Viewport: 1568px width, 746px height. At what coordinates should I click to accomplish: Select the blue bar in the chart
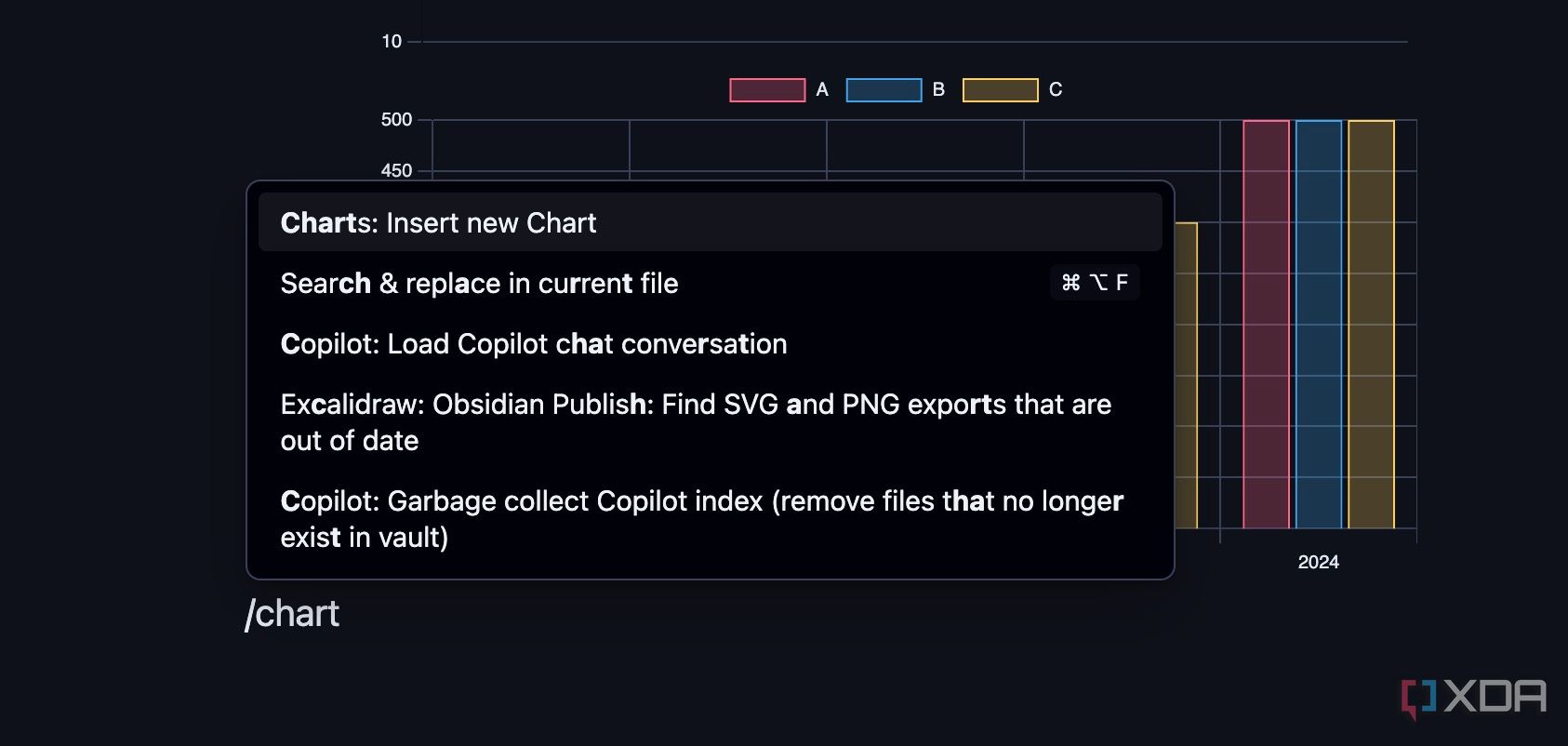pyautogui.click(x=1317, y=326)
